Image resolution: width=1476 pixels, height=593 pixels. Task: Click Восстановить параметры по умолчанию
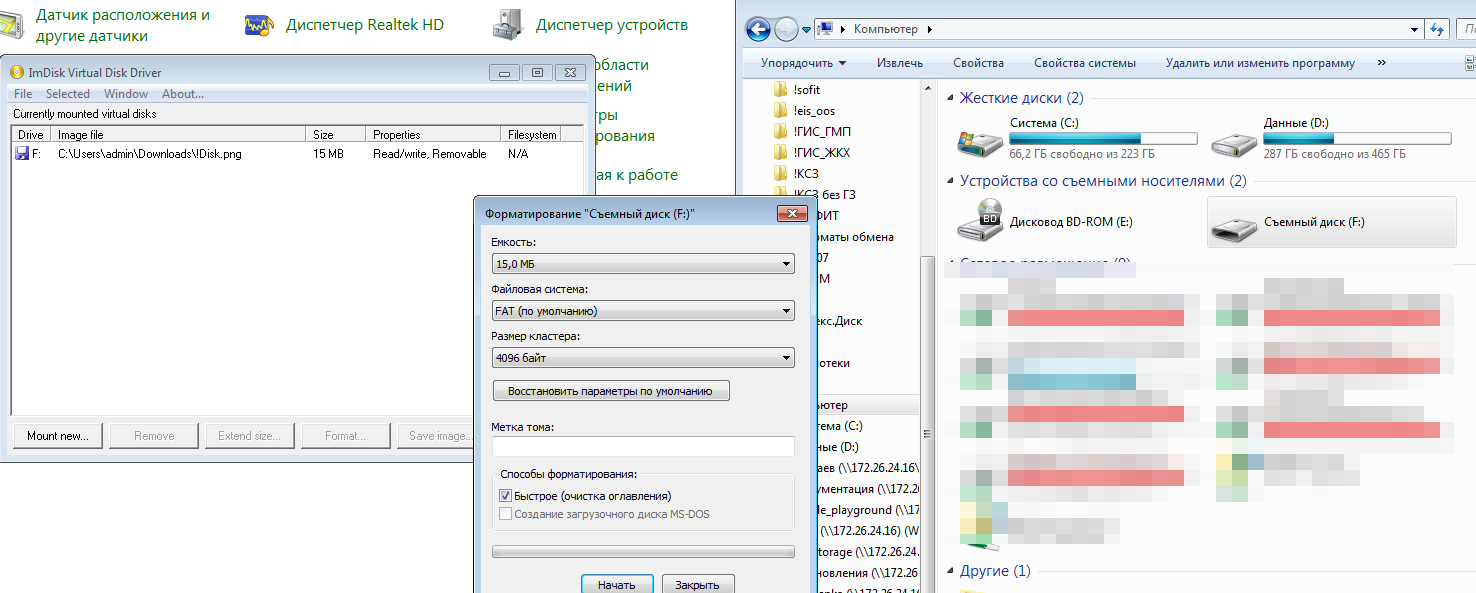tap(610, 390)
